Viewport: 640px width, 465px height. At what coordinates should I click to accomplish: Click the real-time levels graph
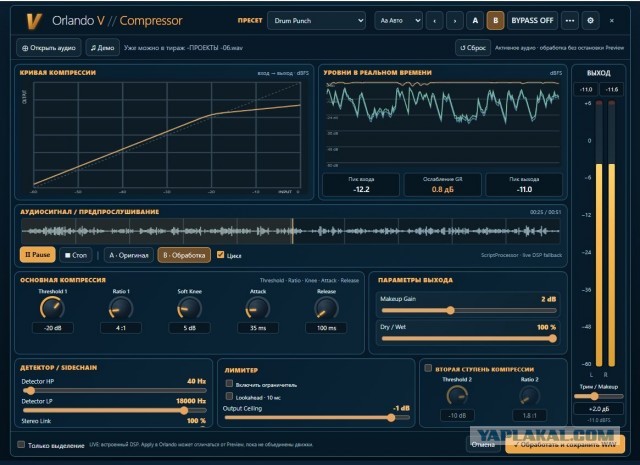coord(442,124)
